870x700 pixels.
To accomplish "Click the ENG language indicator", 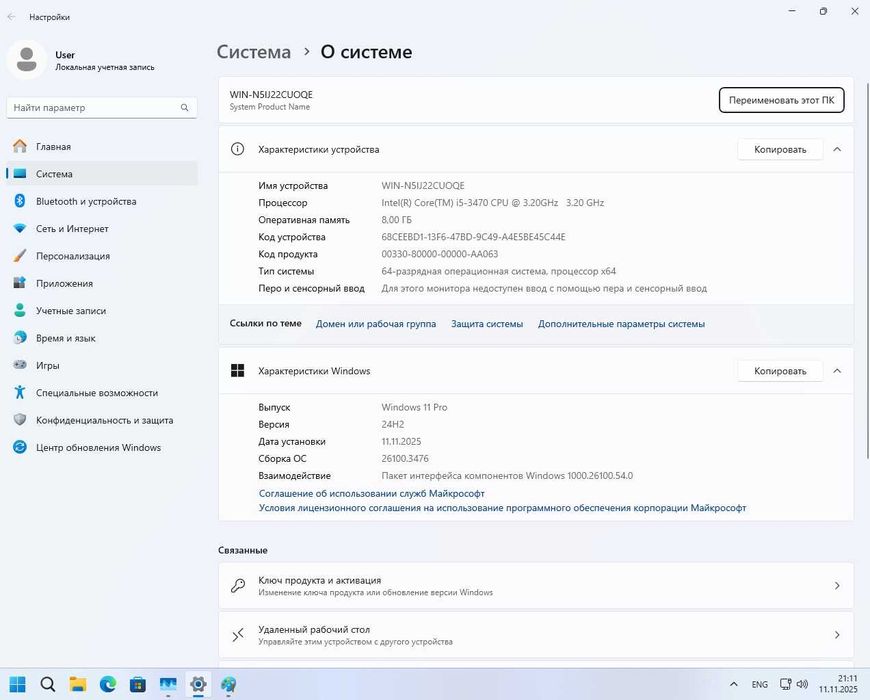I will pyautogui.click(x=760, y=684).
